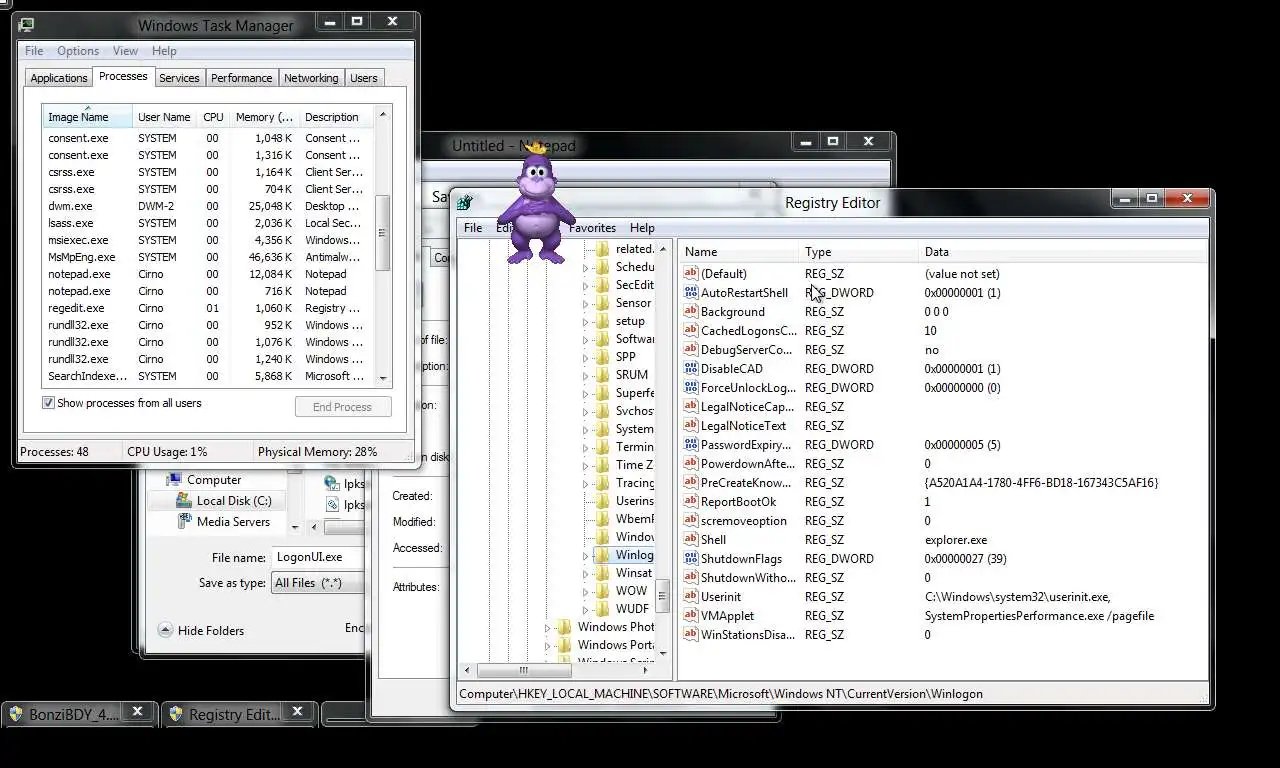Click the (Default) string value icon

(x=690, y=274)
